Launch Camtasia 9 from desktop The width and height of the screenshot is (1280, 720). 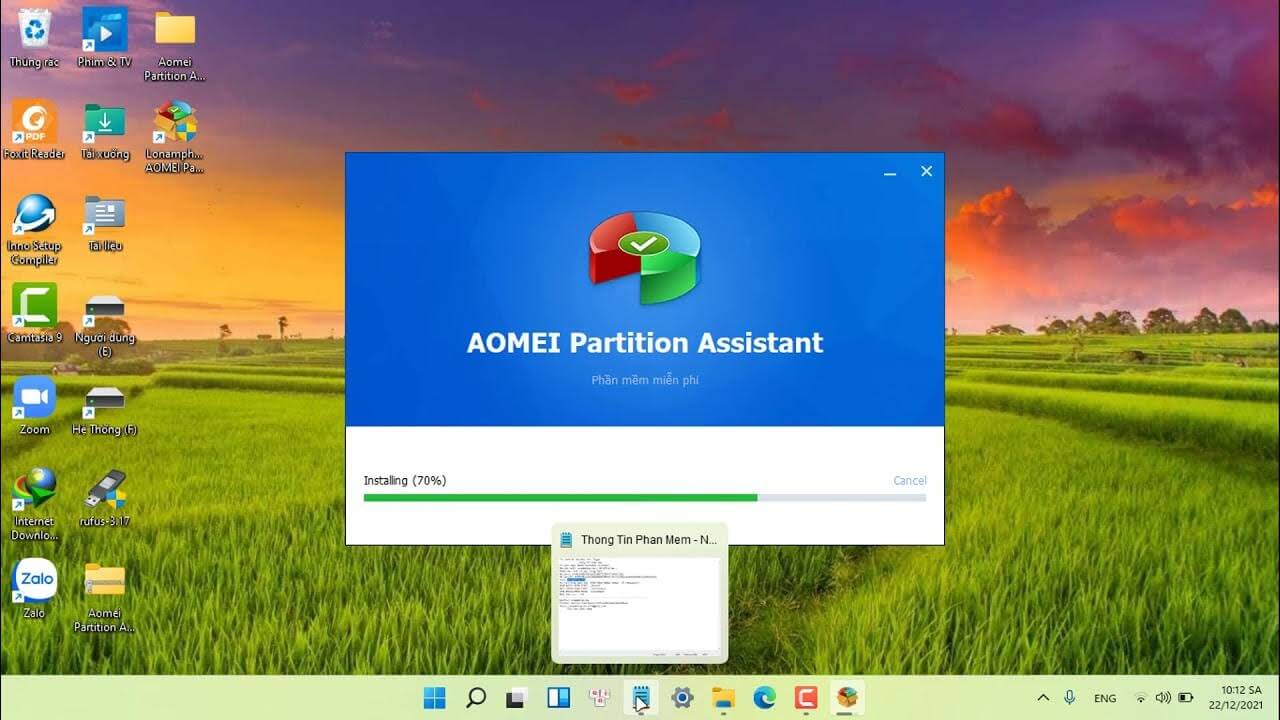point(34,313)
